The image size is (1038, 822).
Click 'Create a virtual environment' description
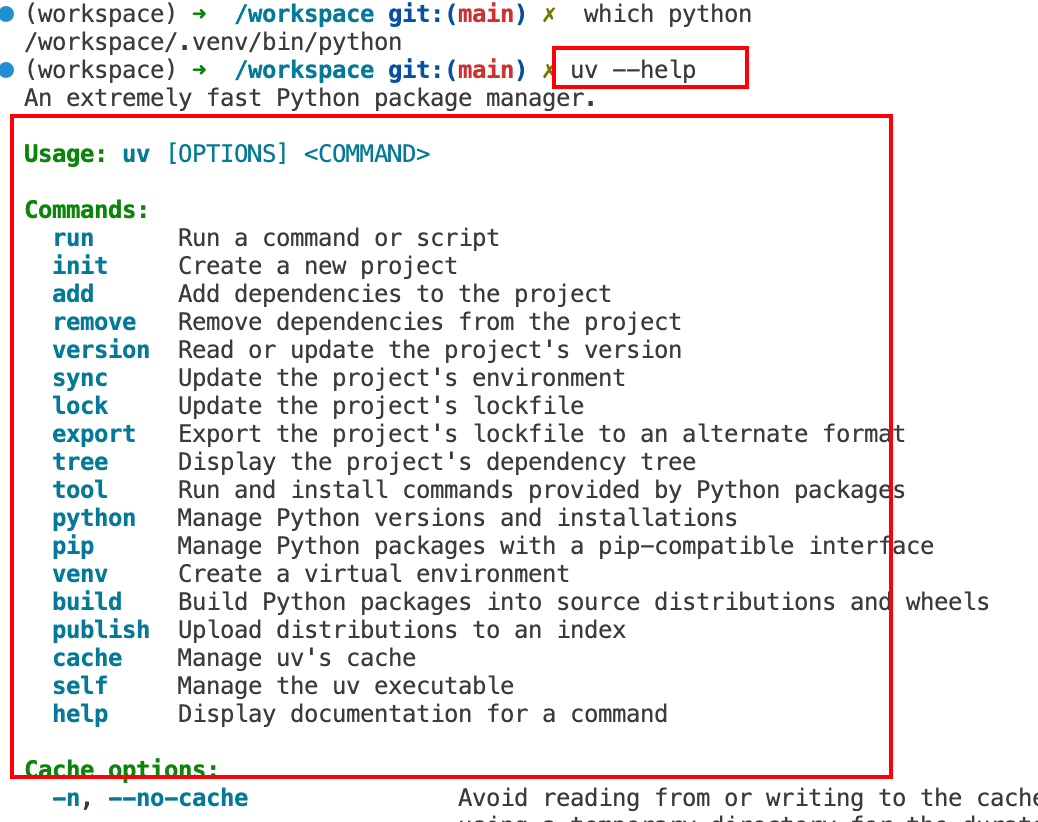(x=373, y=574)
